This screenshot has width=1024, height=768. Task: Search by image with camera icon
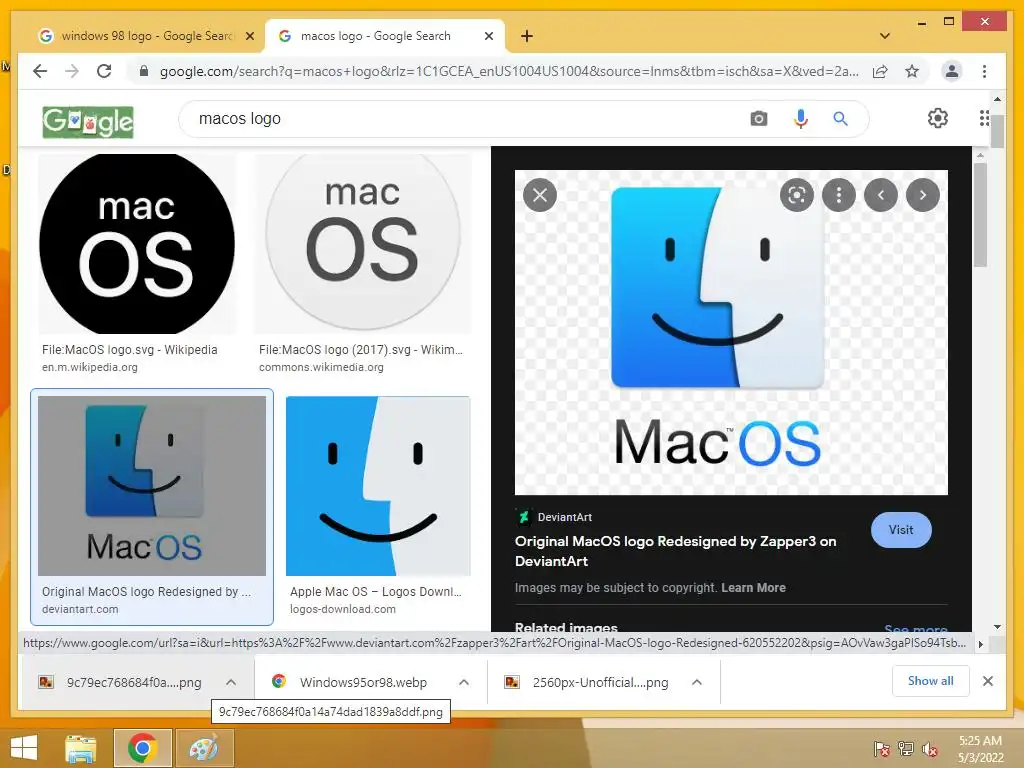[758, 119]
